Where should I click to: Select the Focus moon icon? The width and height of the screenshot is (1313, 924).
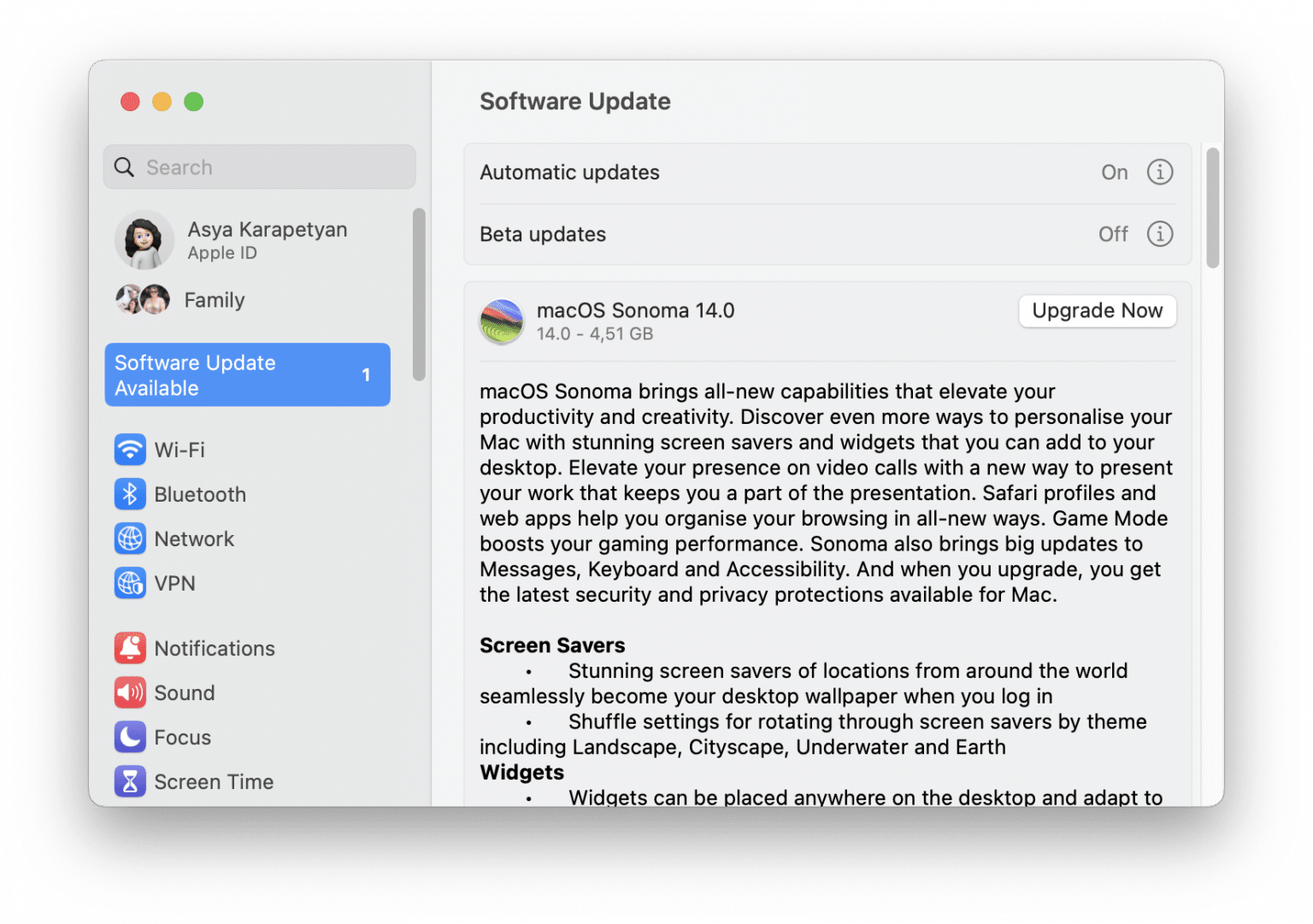coord(130,737)
